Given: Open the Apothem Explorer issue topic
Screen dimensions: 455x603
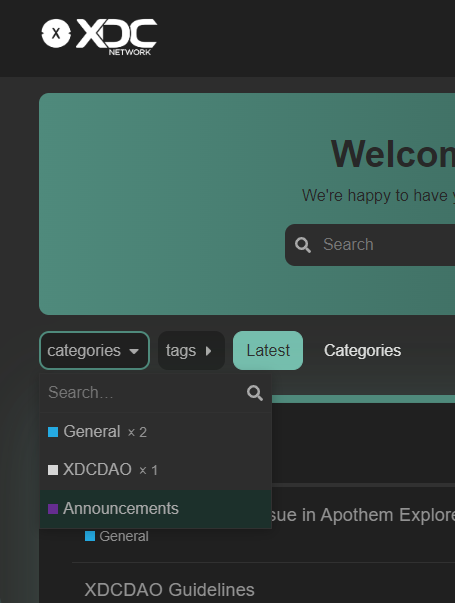Looking at the screenshot, I should point(363,515).
